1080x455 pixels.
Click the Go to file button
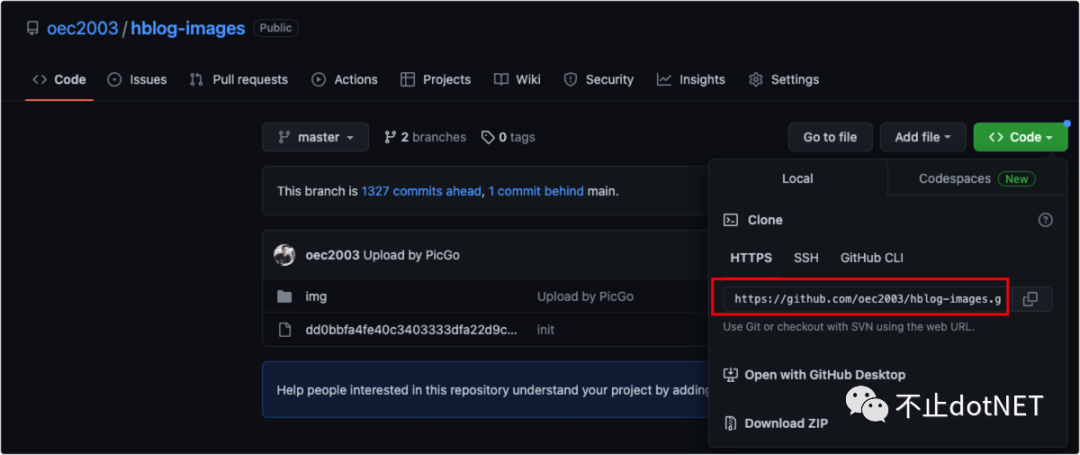pyautogui.click(x=830, y=137)
